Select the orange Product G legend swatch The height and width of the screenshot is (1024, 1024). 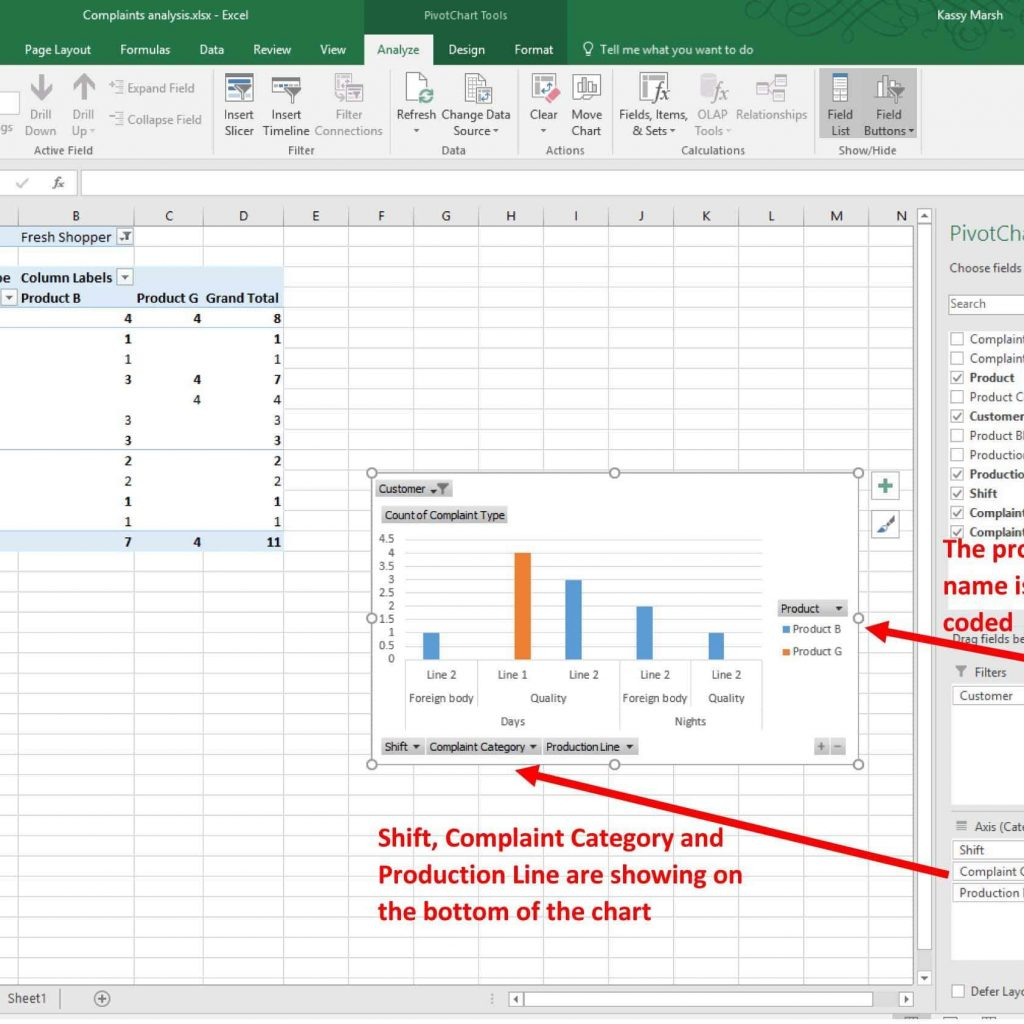[786, 652]
